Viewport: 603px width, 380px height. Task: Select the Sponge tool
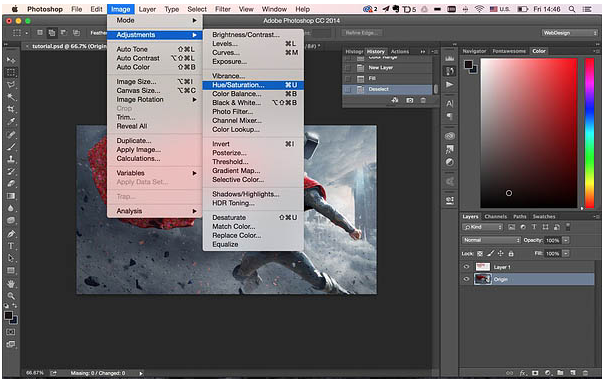11,220
